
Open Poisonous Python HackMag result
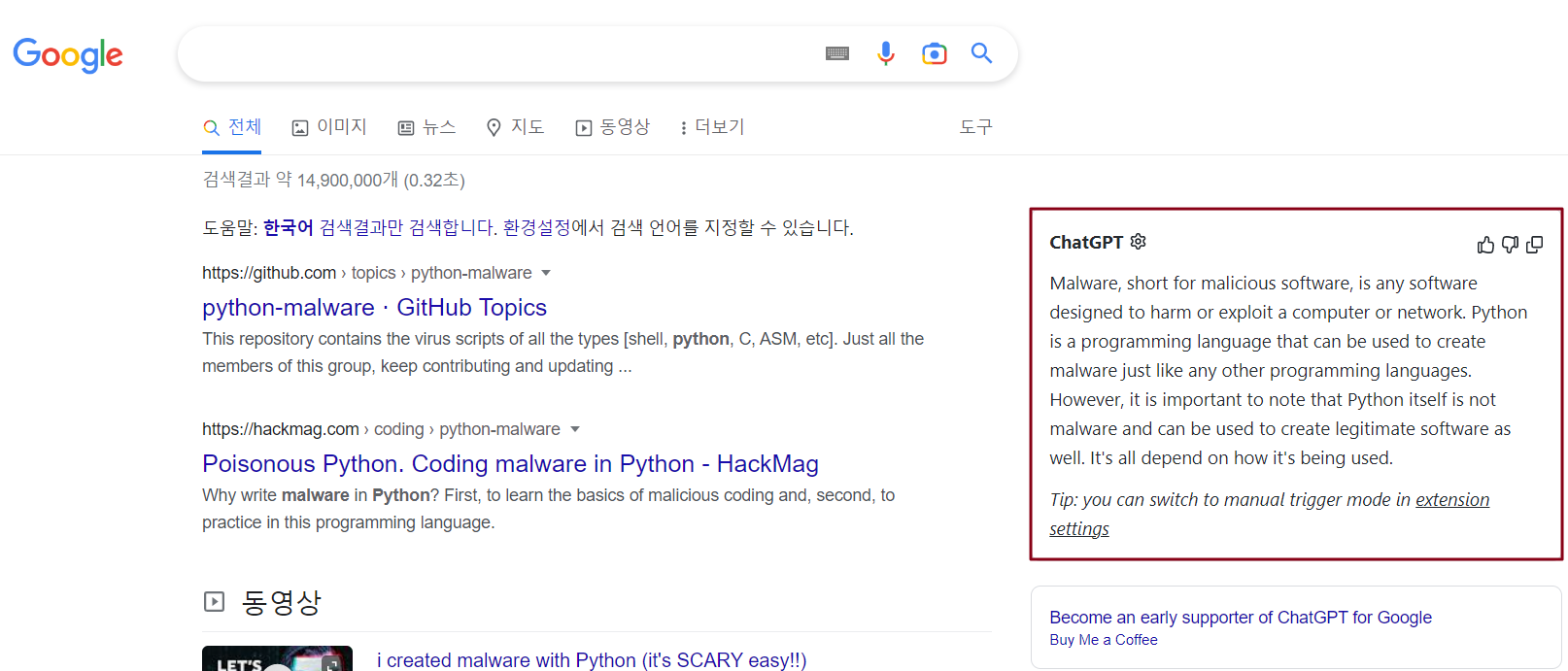510,464
